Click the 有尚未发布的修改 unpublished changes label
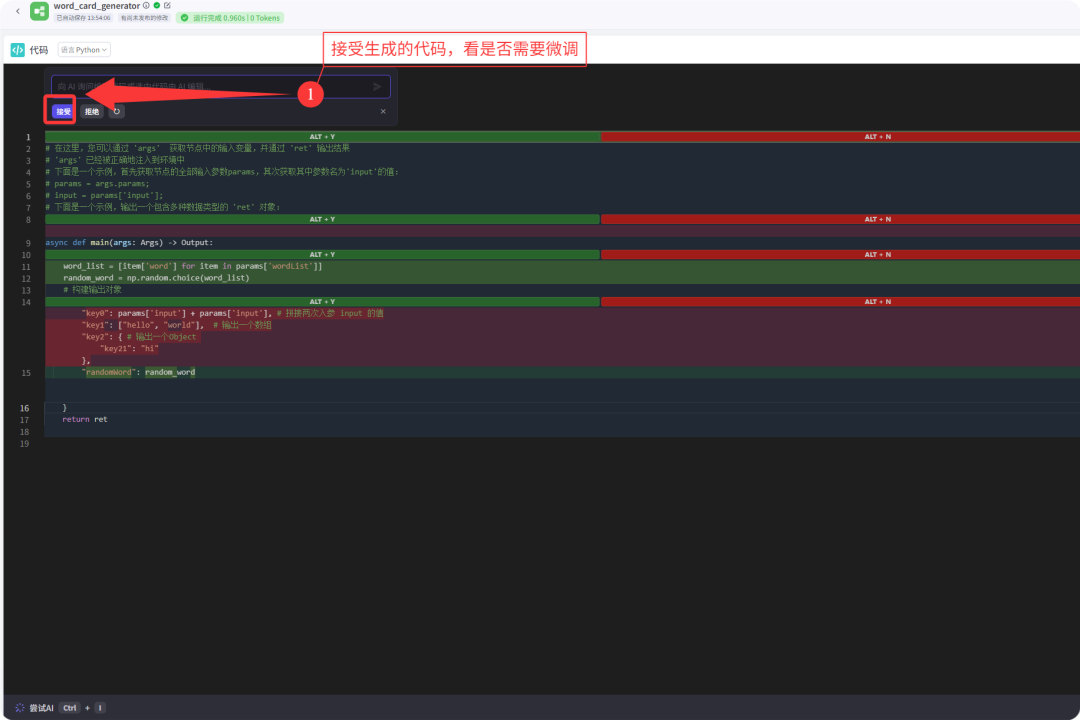 145,18
